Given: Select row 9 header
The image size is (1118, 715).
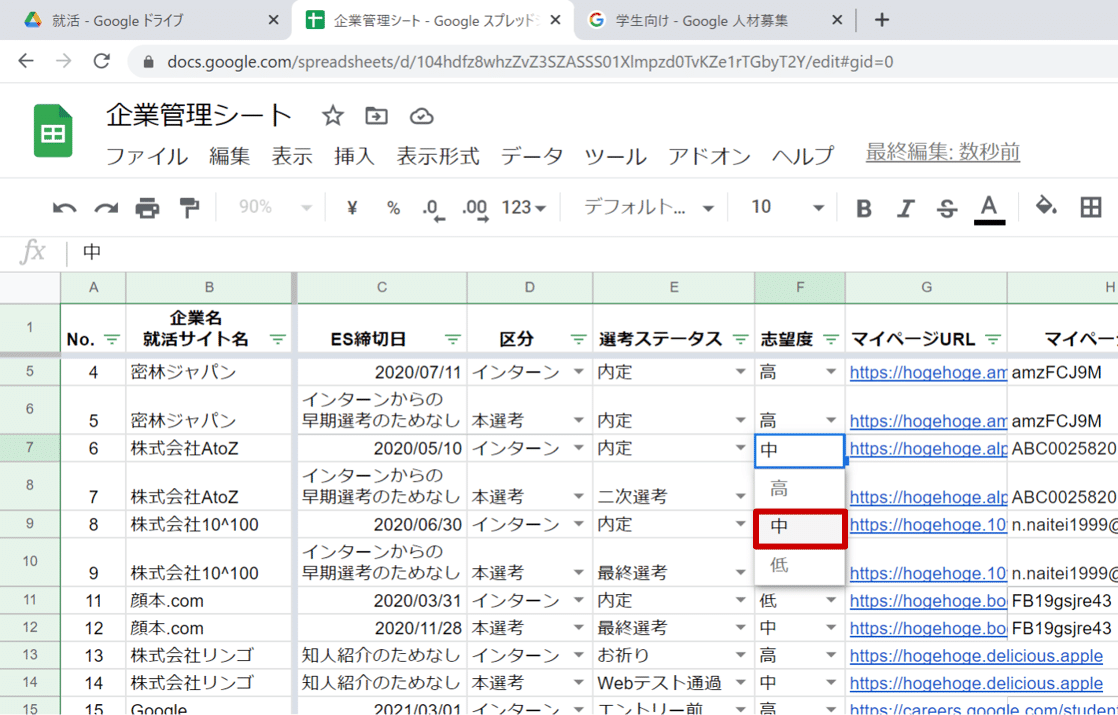Looking at the screenshot, I should 30,524.
